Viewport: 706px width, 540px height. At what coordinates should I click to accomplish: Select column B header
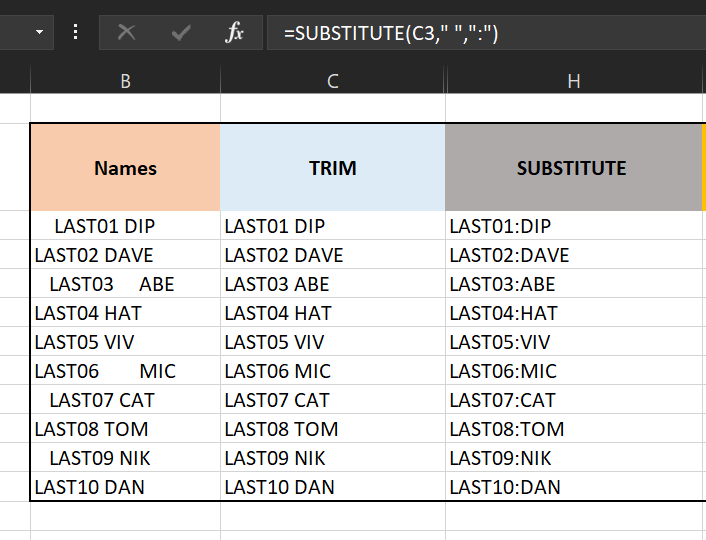[125, 82]
